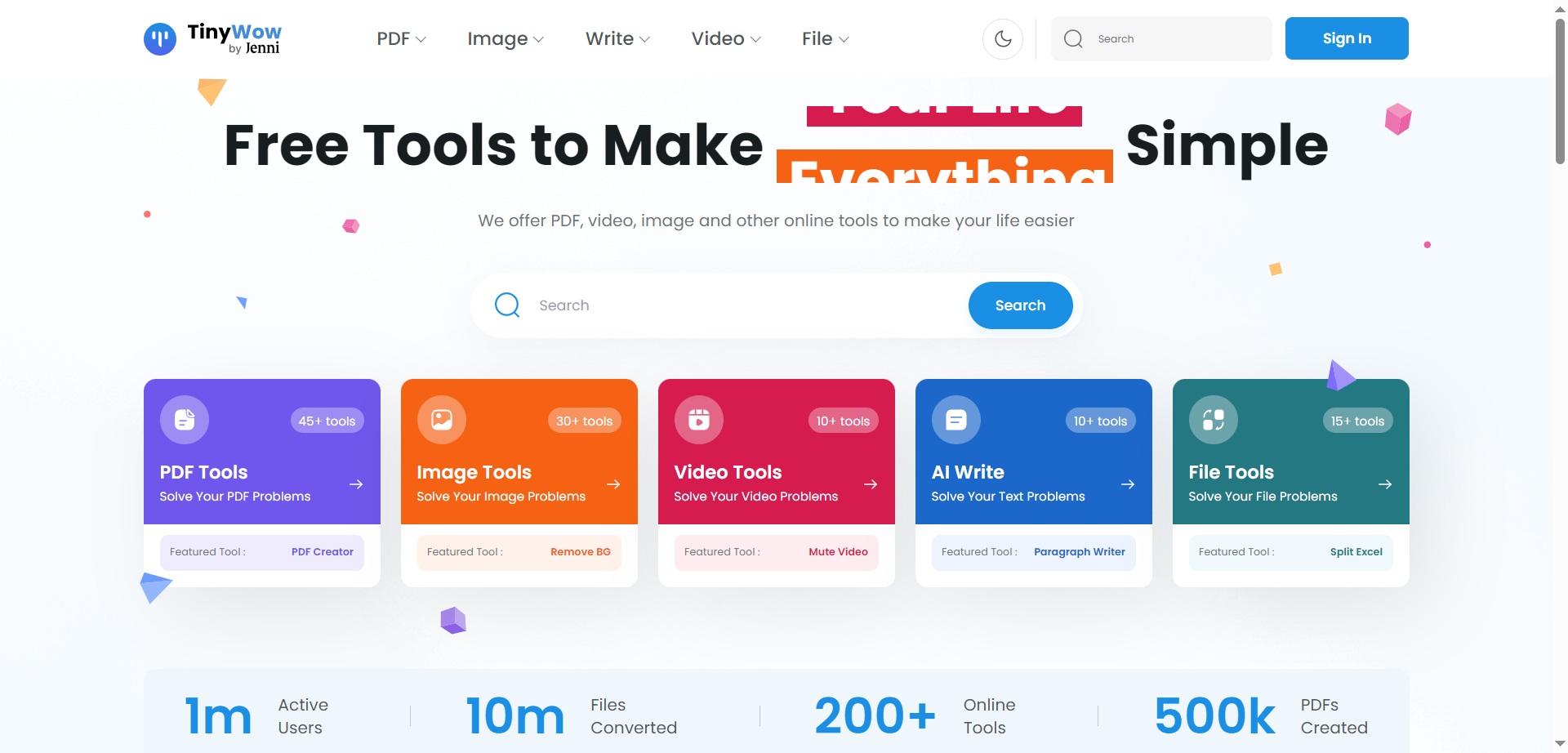1568x753 pixels.
Task: Click the 45+ tools badge
Action: point(327,421)
